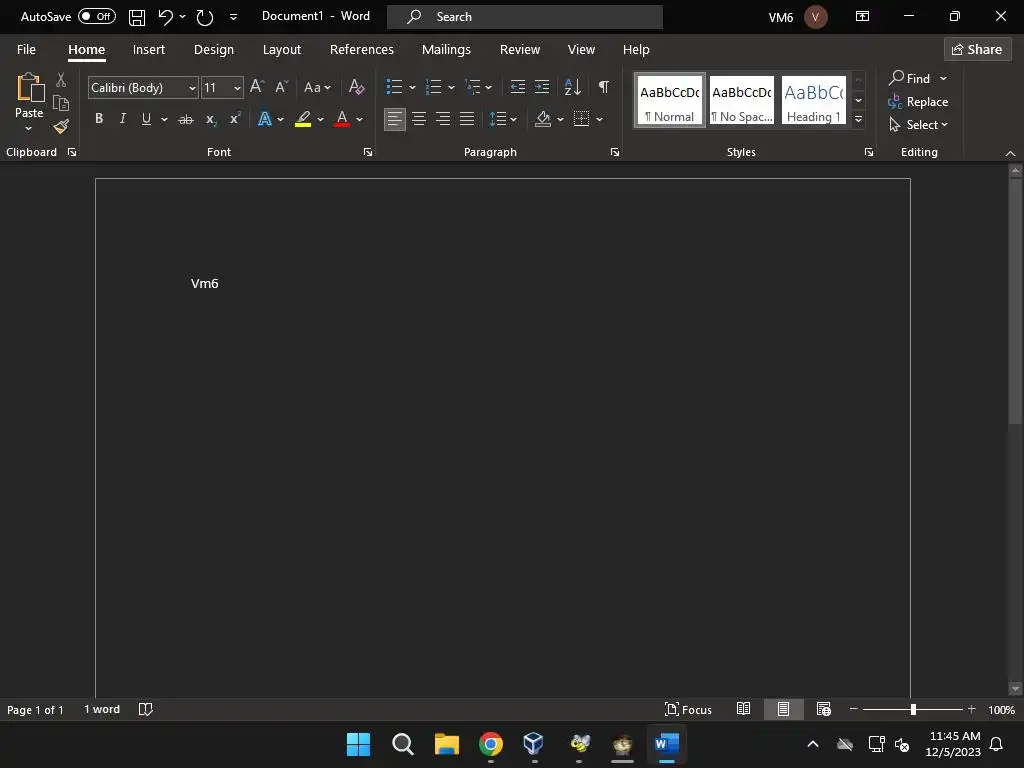Viewport: 1024px width, 768px height.
Task: Open Styles pane launcher
Action: (x=869, y=152)
